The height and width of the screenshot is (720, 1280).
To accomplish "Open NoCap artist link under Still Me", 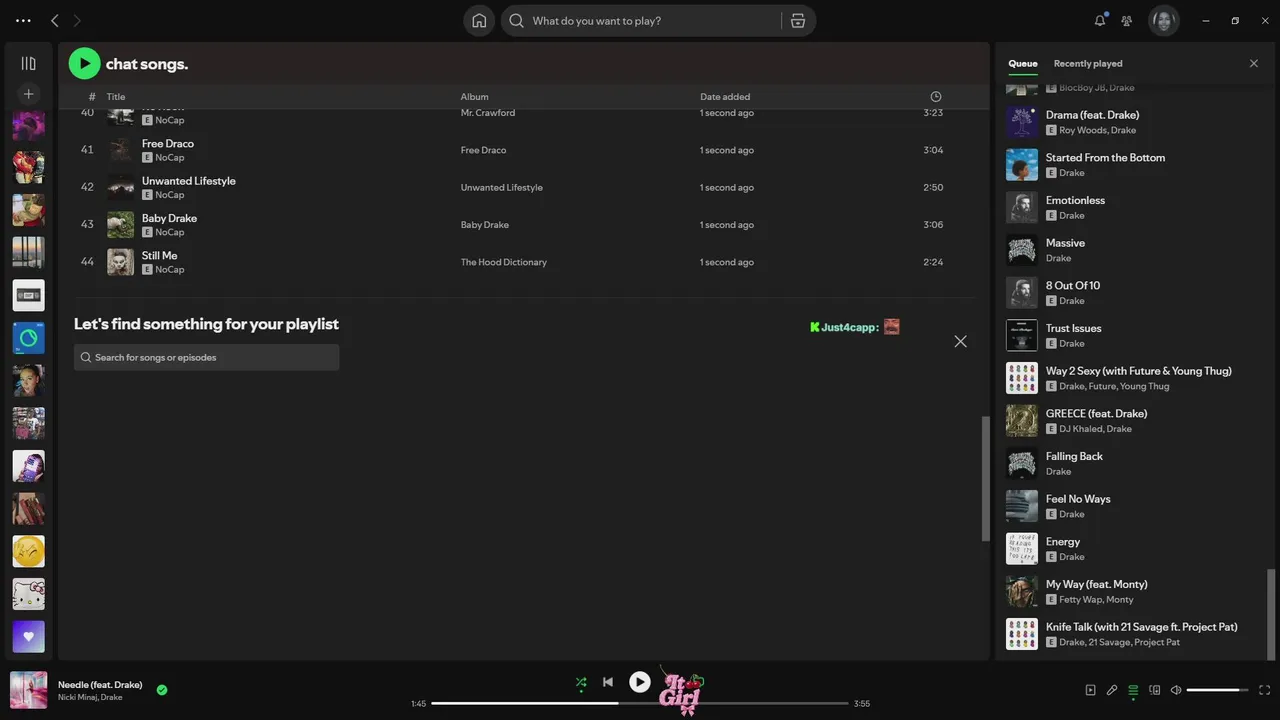I will pos(169,270).
